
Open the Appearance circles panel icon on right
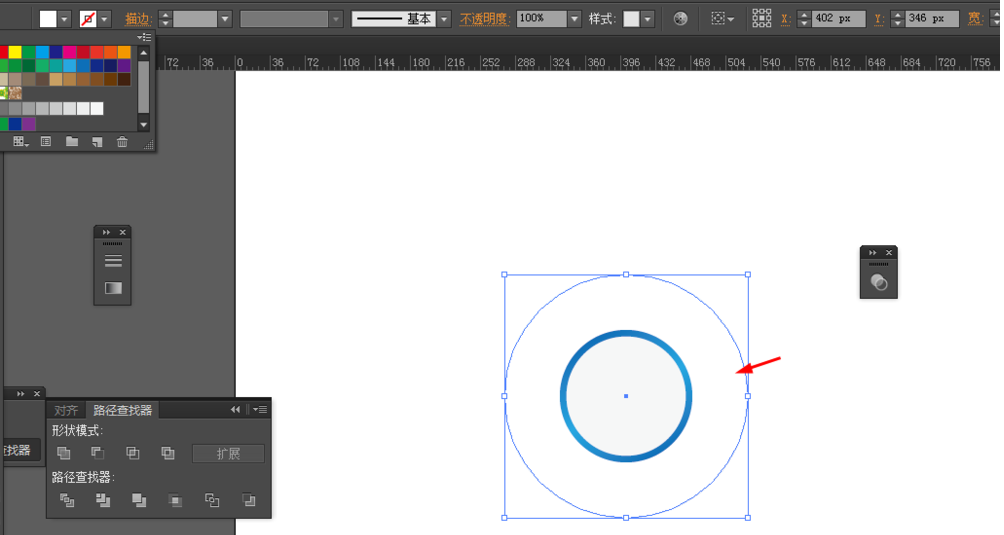click(x=879, y=282)
